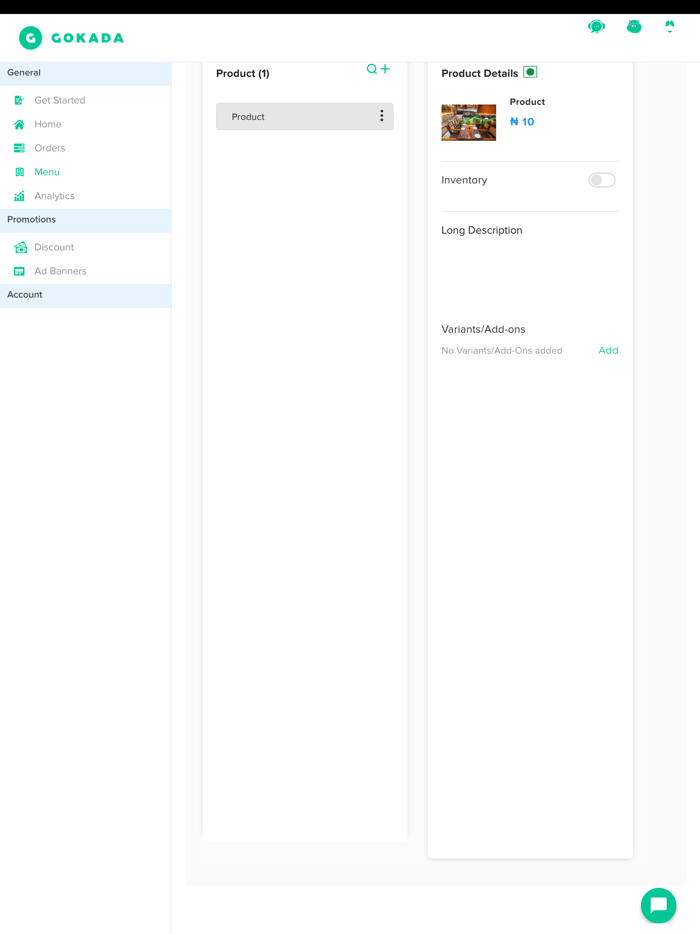Click the Analytics chart icon
The image size is (700, 934).
pyautogui.click(x=19, y=195)
